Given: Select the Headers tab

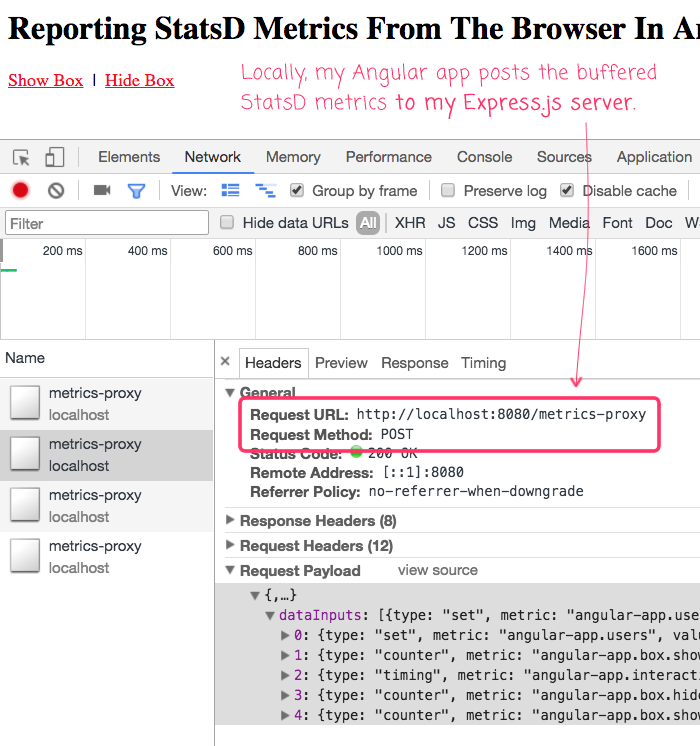Looking at the screenshot, I should (x=273, y=363).
